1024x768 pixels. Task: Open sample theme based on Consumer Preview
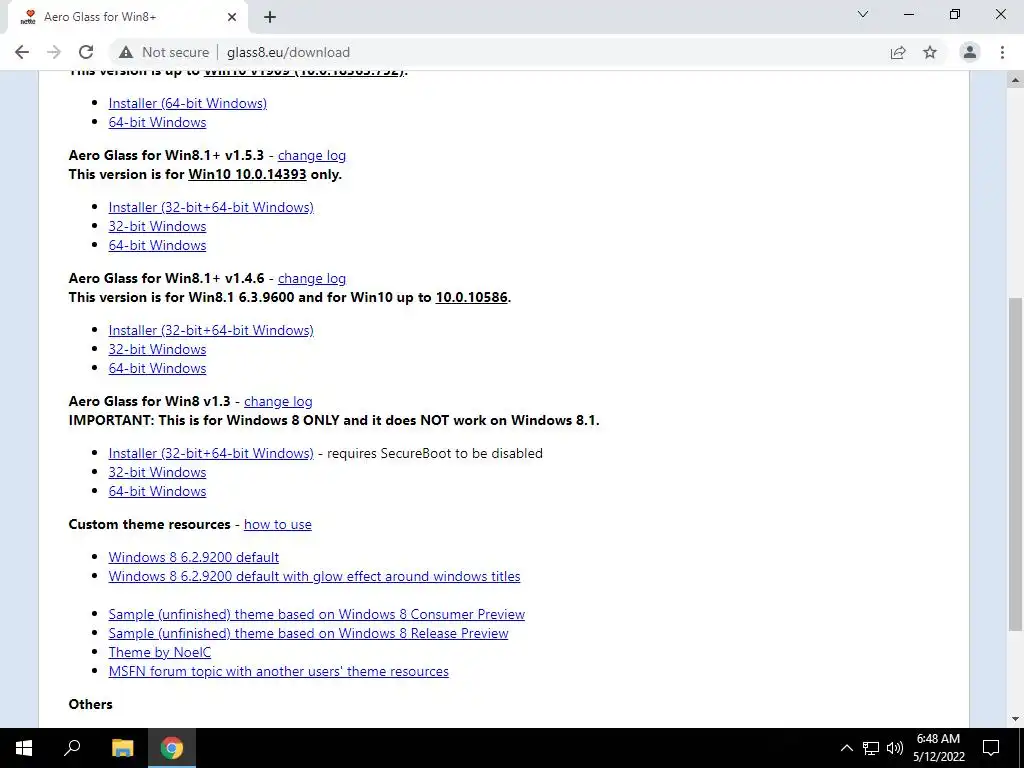pos(317,614)
